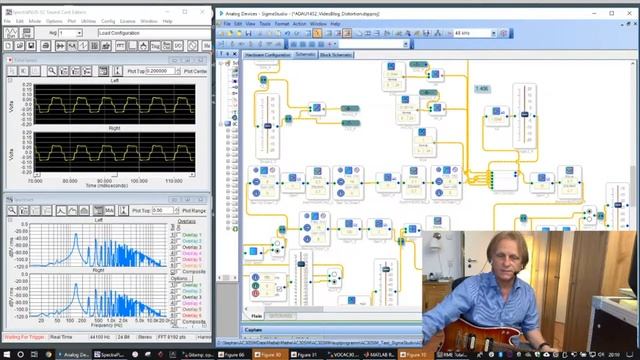640x360 pixels.
Task: Click the Cortana search circle on taskbar
Action: pyautogui.click(x=21, y=354)
